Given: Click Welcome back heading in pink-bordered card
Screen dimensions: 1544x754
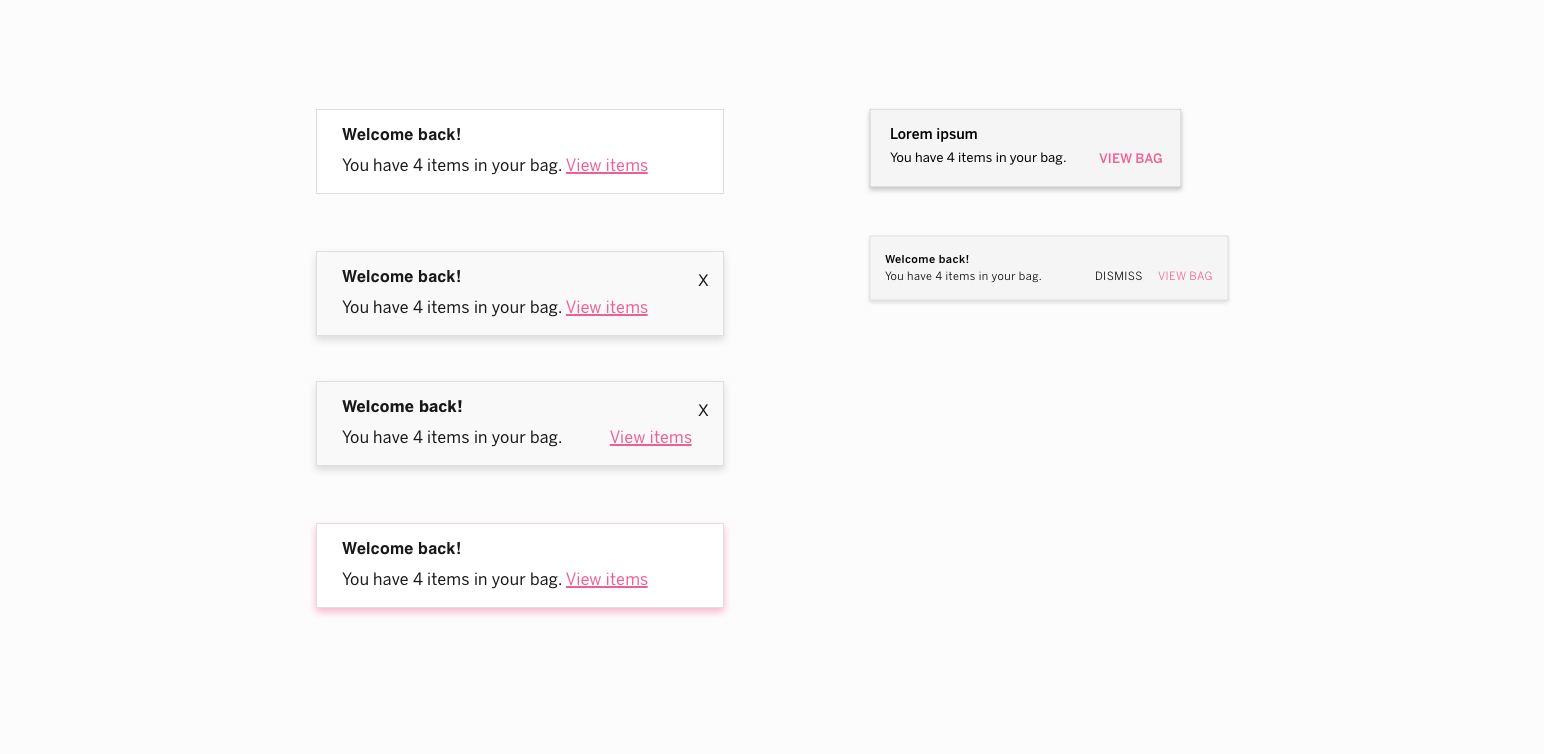Looking at the screenshot, I should (402, 548).
